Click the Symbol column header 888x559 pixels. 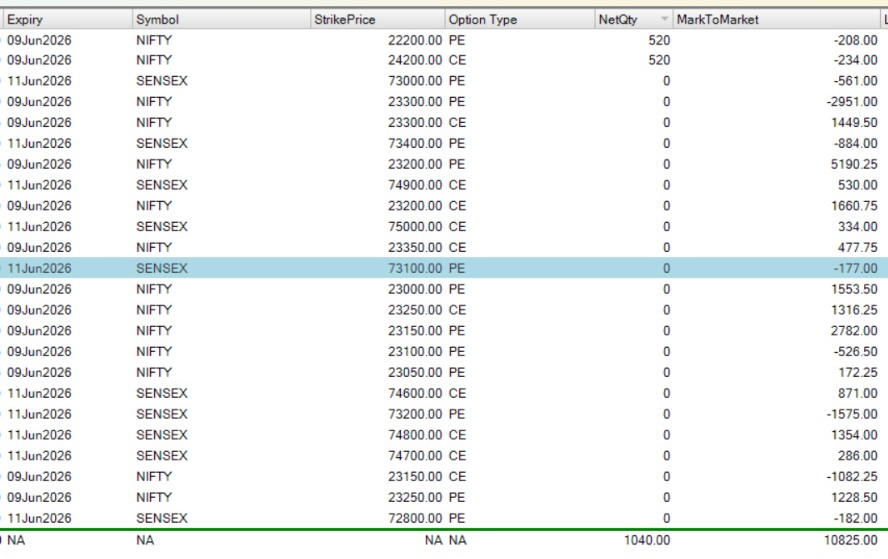click(x=221, y=19)
